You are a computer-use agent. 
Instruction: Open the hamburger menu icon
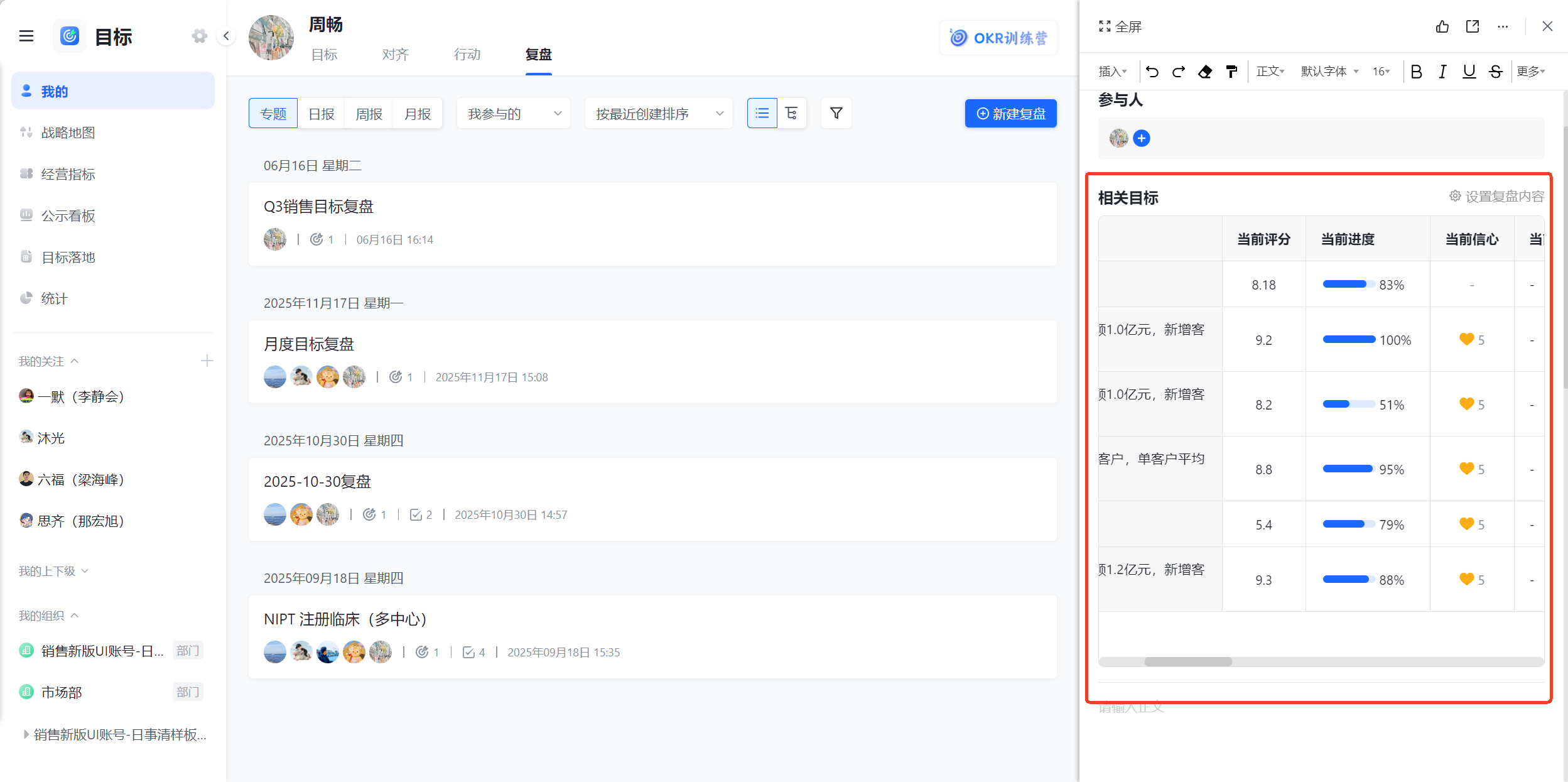(x=26, y=36)
